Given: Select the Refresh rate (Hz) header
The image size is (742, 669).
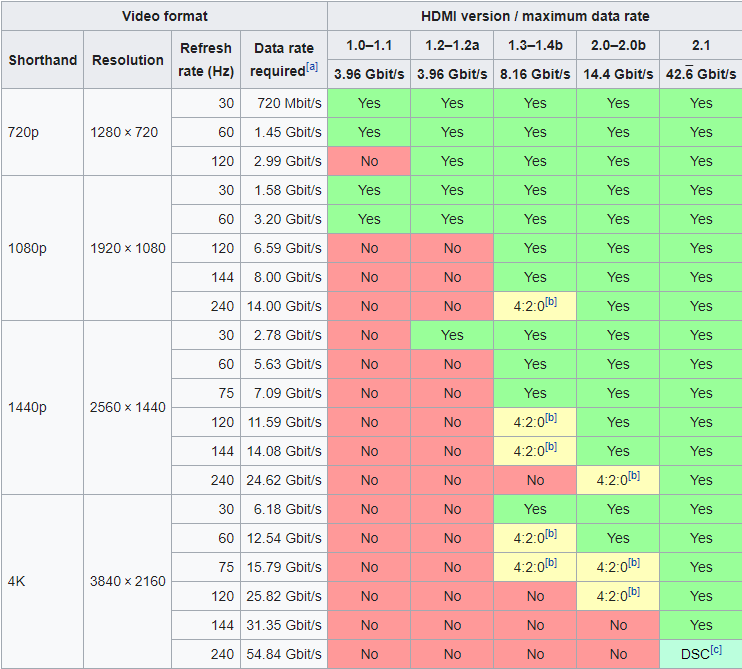Looking at the screenshot, I should click(206, 60).
